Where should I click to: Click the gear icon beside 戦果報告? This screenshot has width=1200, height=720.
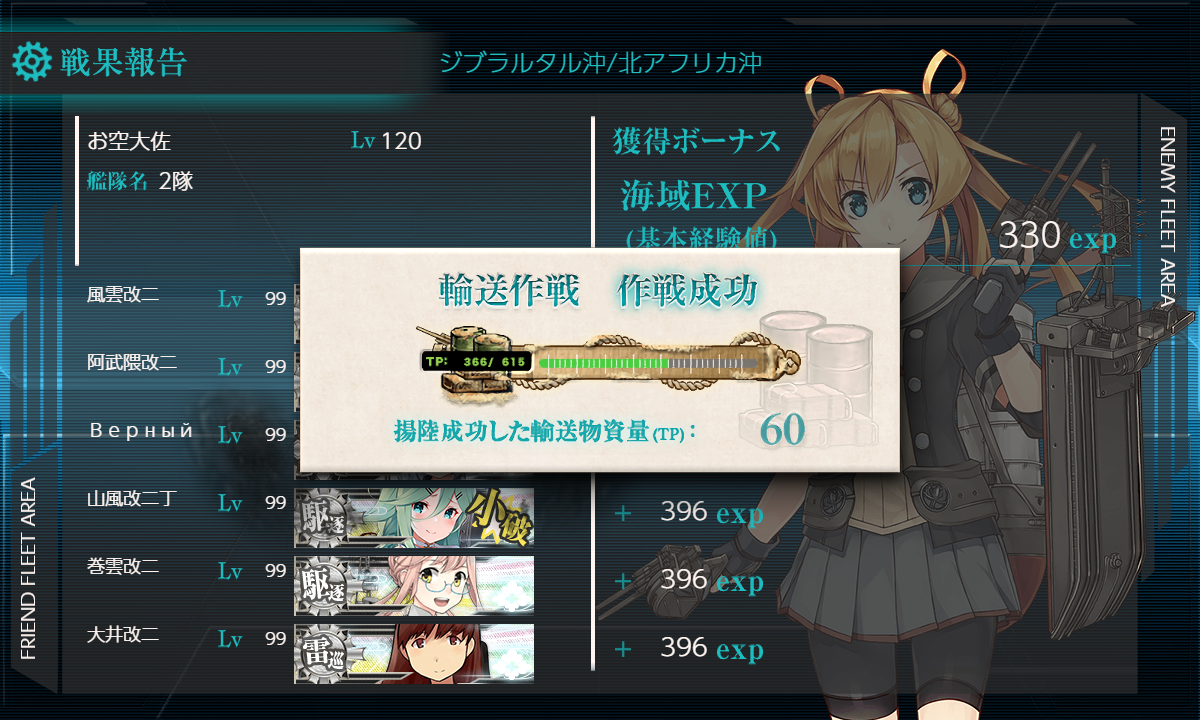(31, 62)
